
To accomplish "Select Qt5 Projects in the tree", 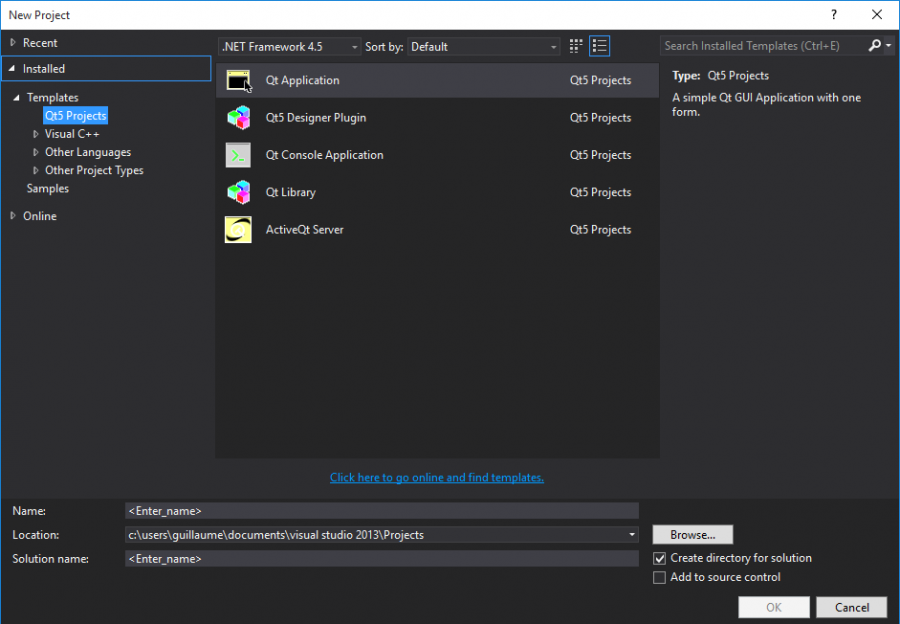I will click(76, 115).
